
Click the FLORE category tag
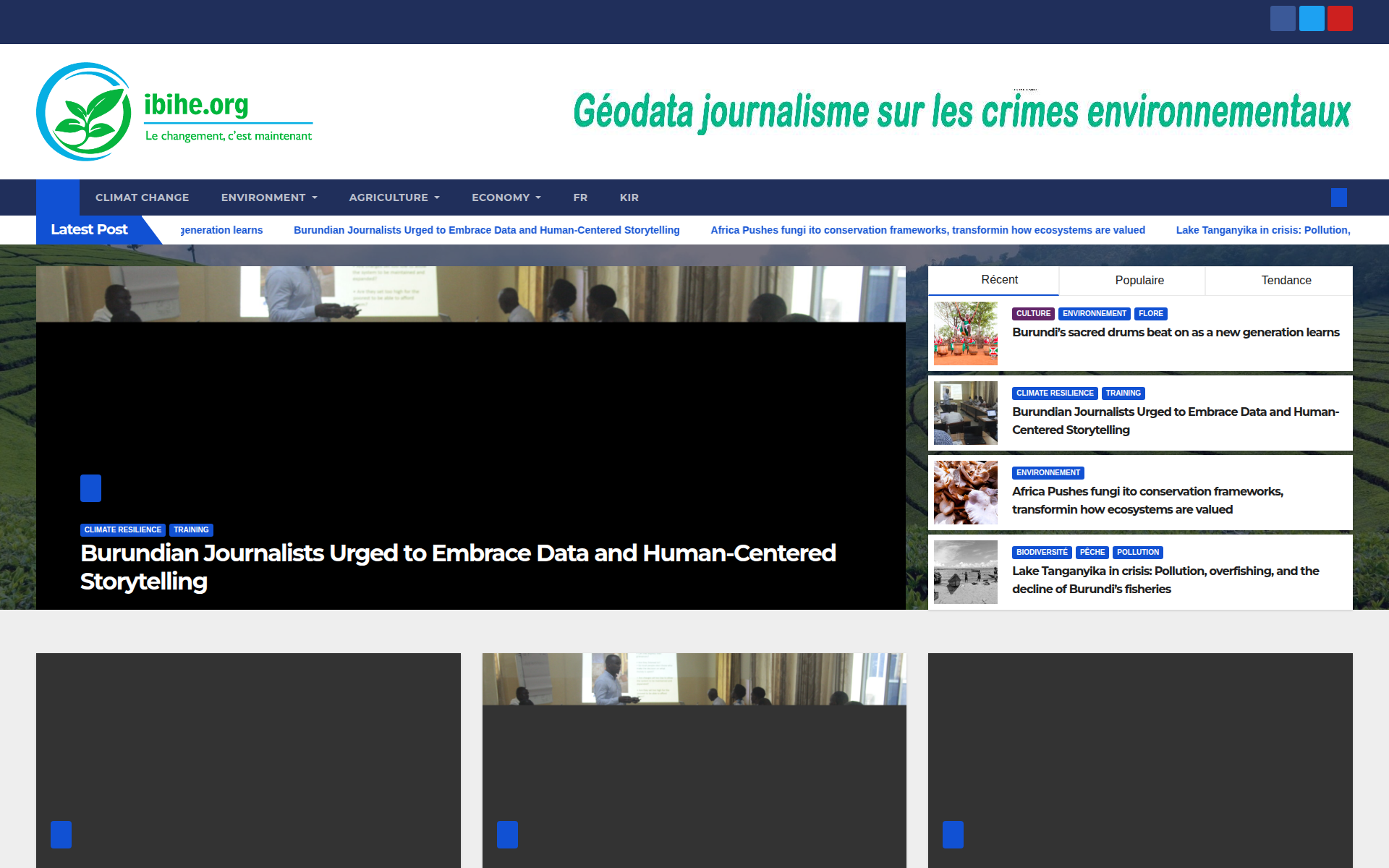[1150, 314]
